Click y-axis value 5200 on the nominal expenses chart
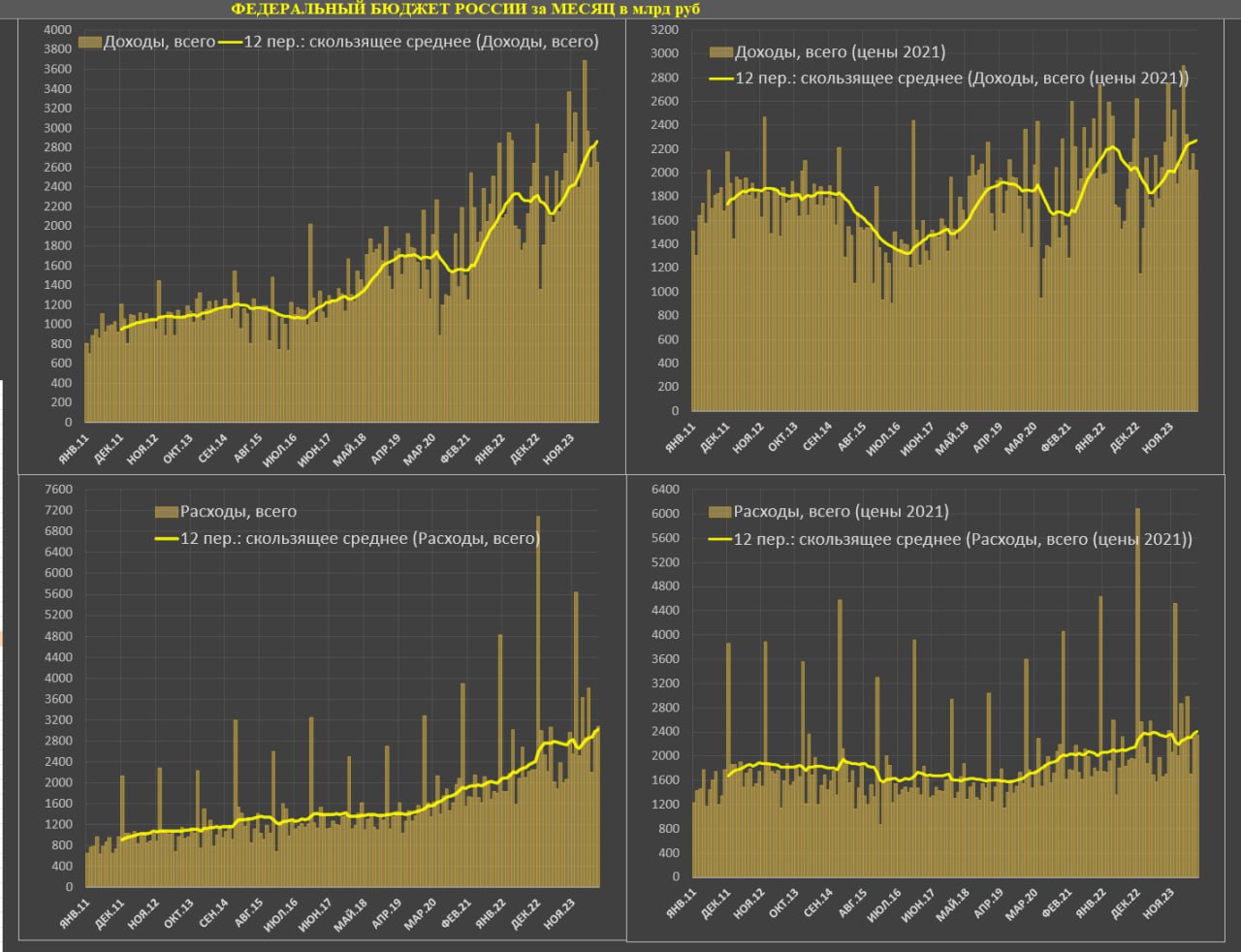1241x952 pixels. click(58, 616)
